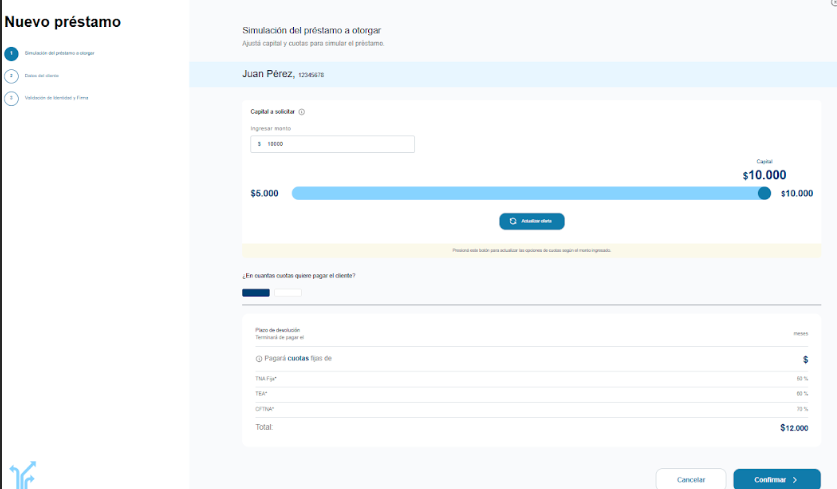Click the info icon beside Capital a solicitar

(302, 112)
